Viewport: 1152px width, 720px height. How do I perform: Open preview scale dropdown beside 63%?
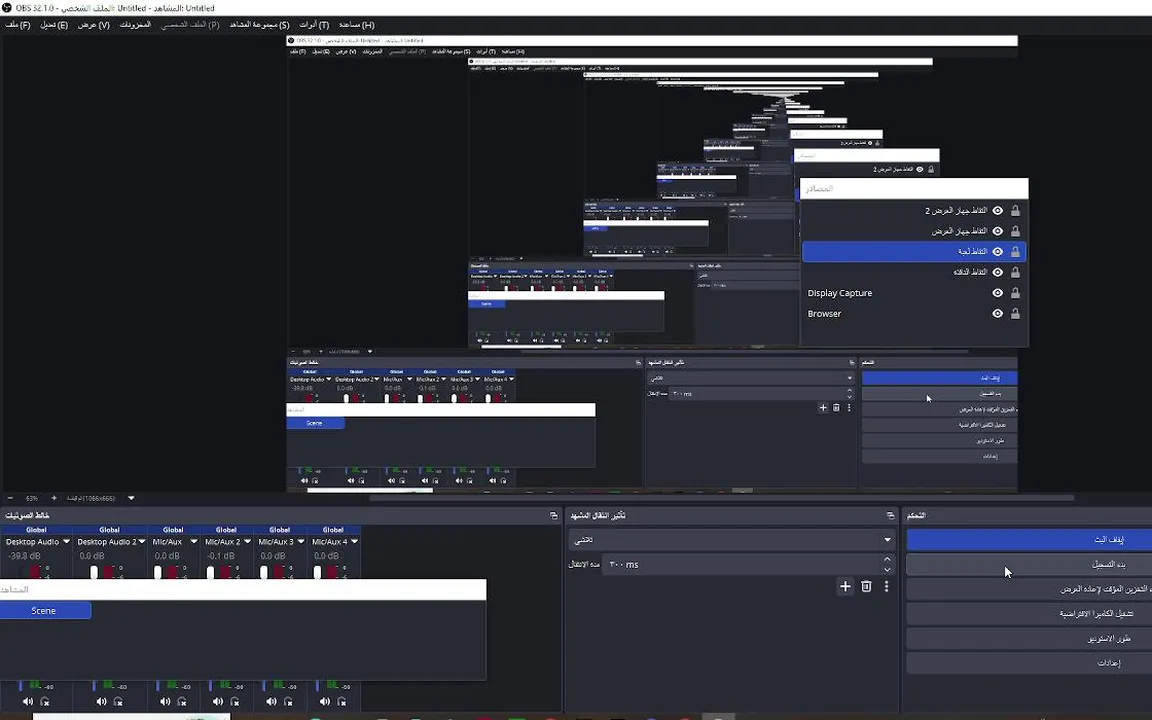(131, 498)
